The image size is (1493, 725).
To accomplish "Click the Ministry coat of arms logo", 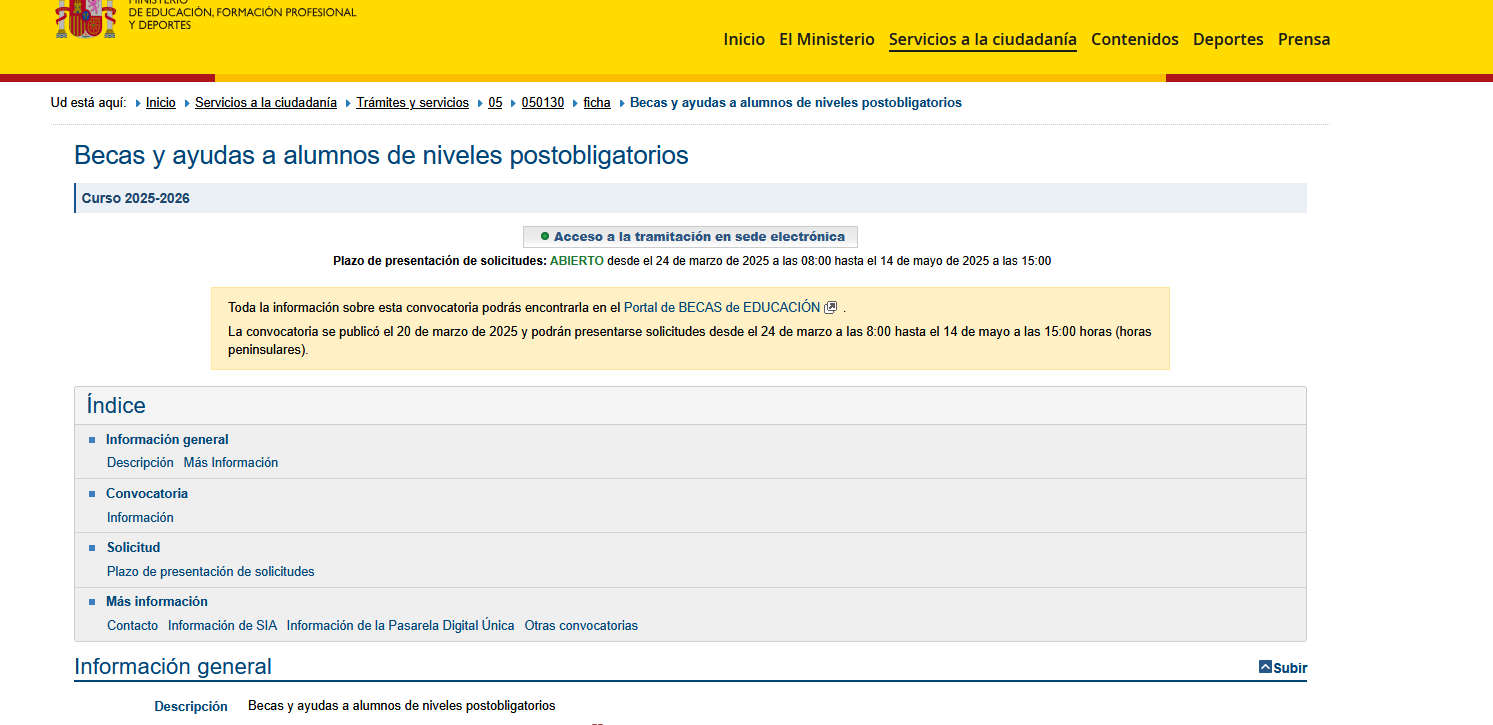I will point(85,19).
